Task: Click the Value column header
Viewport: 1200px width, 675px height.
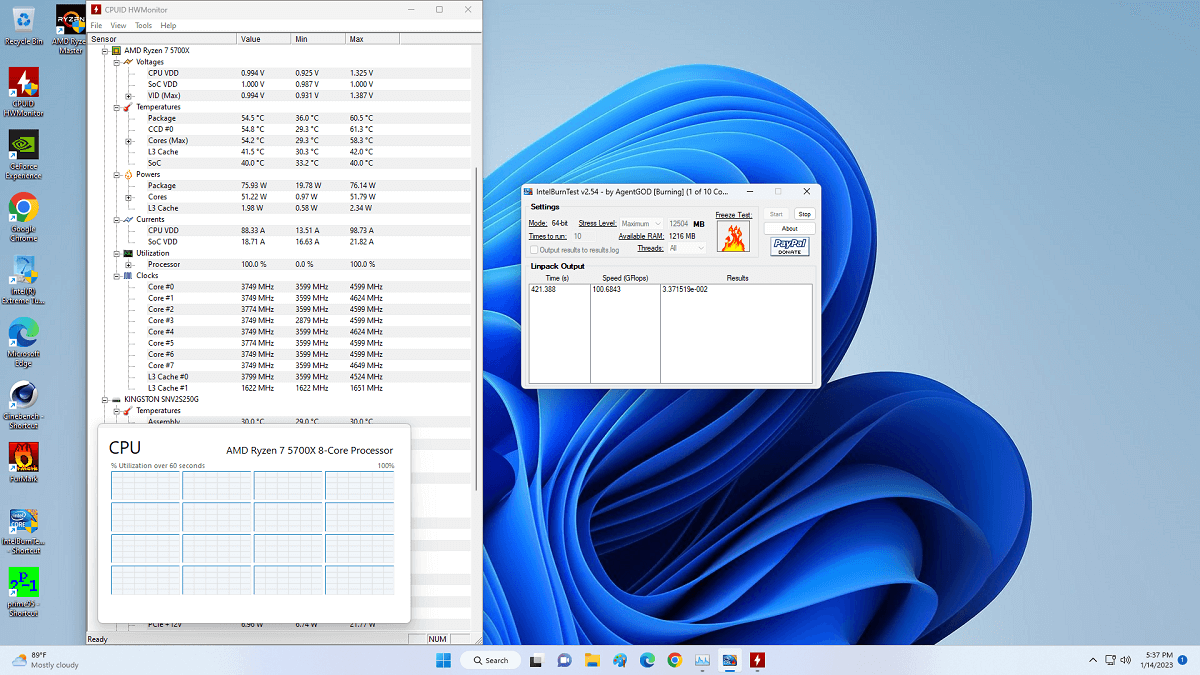Action: (x=264, y=39)
